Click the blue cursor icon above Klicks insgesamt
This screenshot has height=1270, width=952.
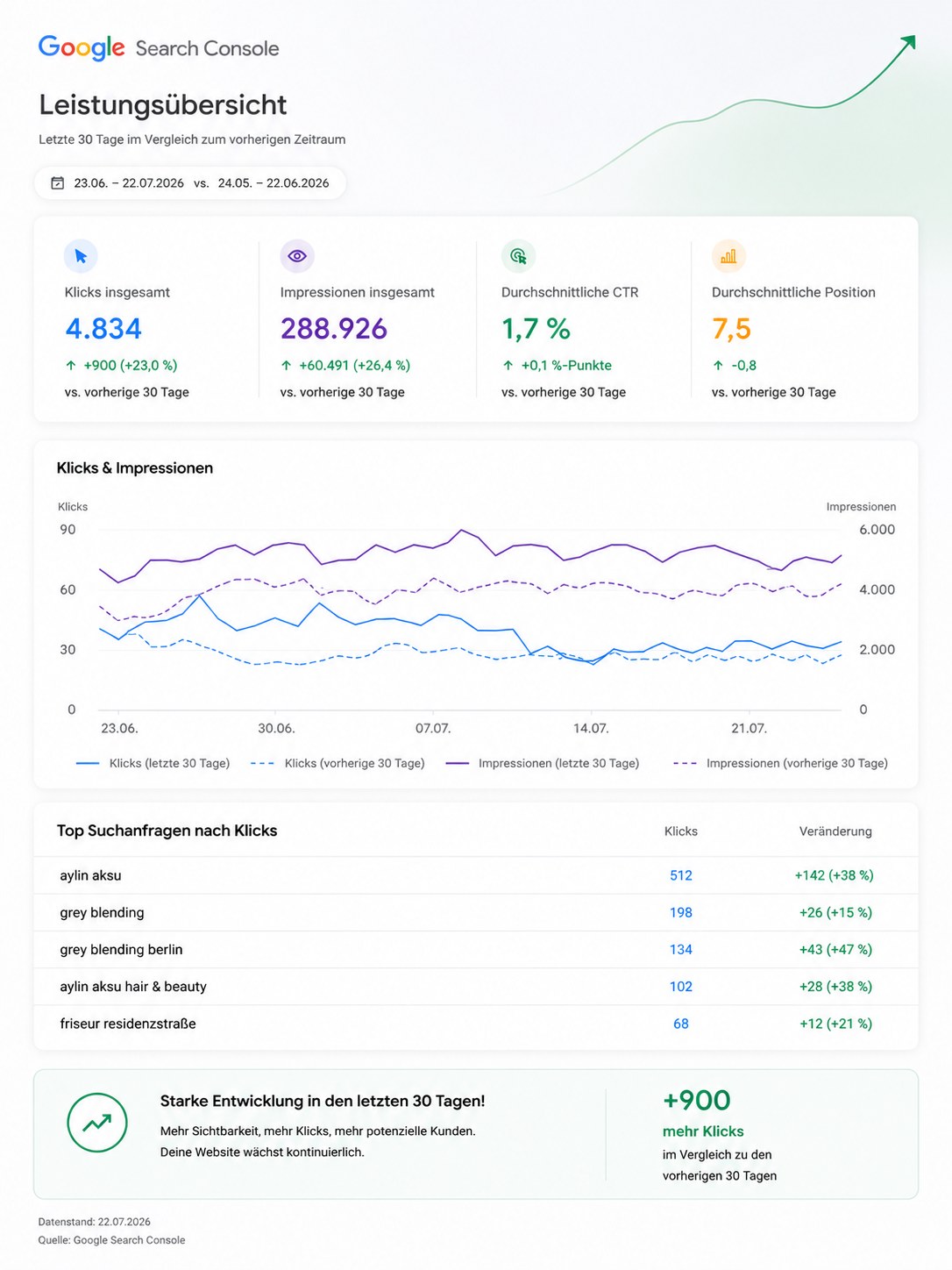(x=81, y=256)
